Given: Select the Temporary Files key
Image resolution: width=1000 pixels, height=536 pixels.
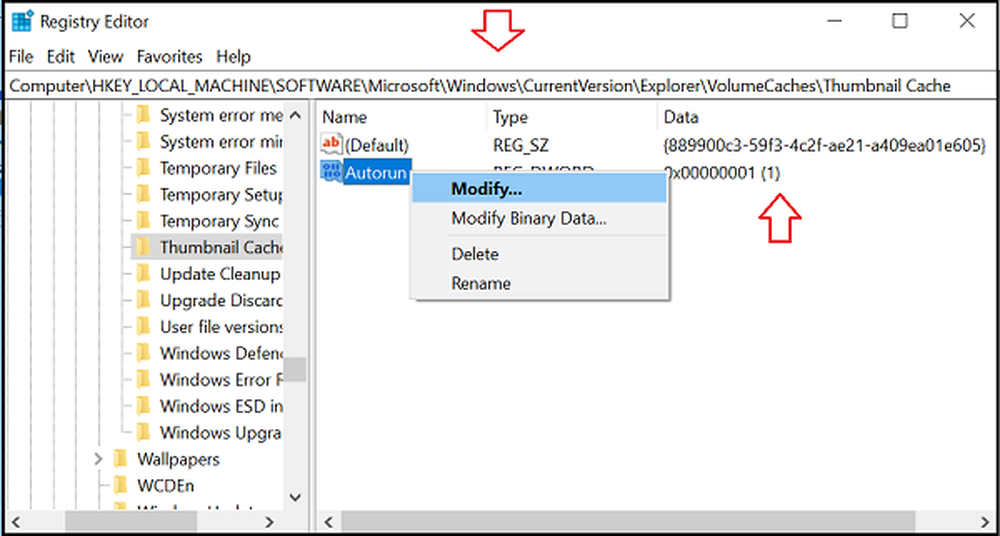Looking at the screenshot, I should pos(218,168).
